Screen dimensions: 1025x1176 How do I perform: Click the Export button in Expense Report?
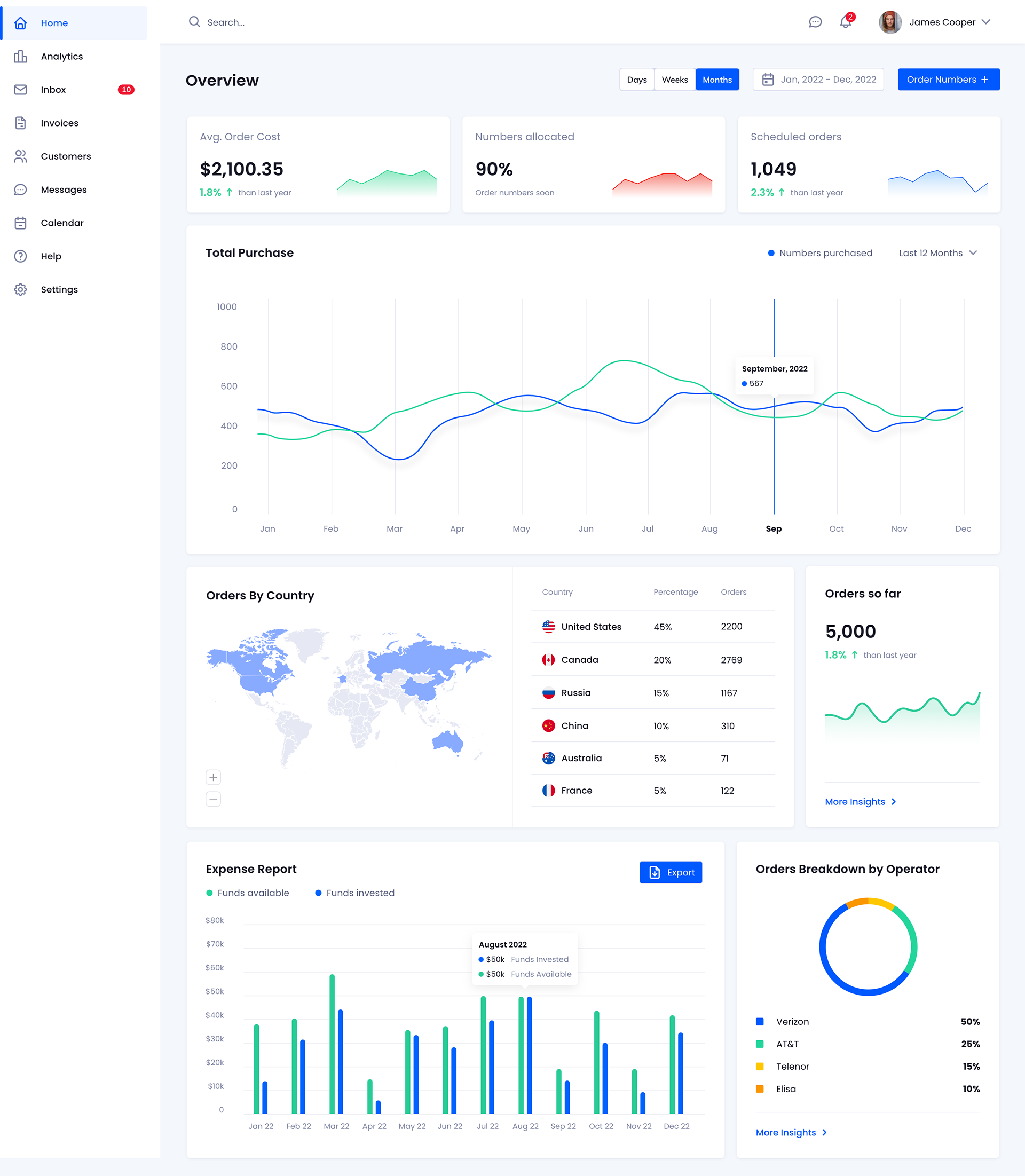point(671,872)
